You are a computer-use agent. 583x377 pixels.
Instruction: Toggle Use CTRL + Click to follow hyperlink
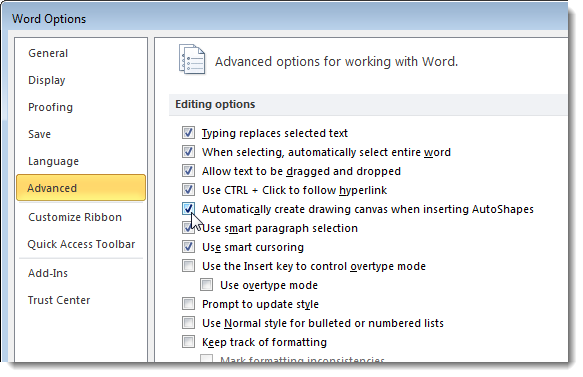click(188, 190)
